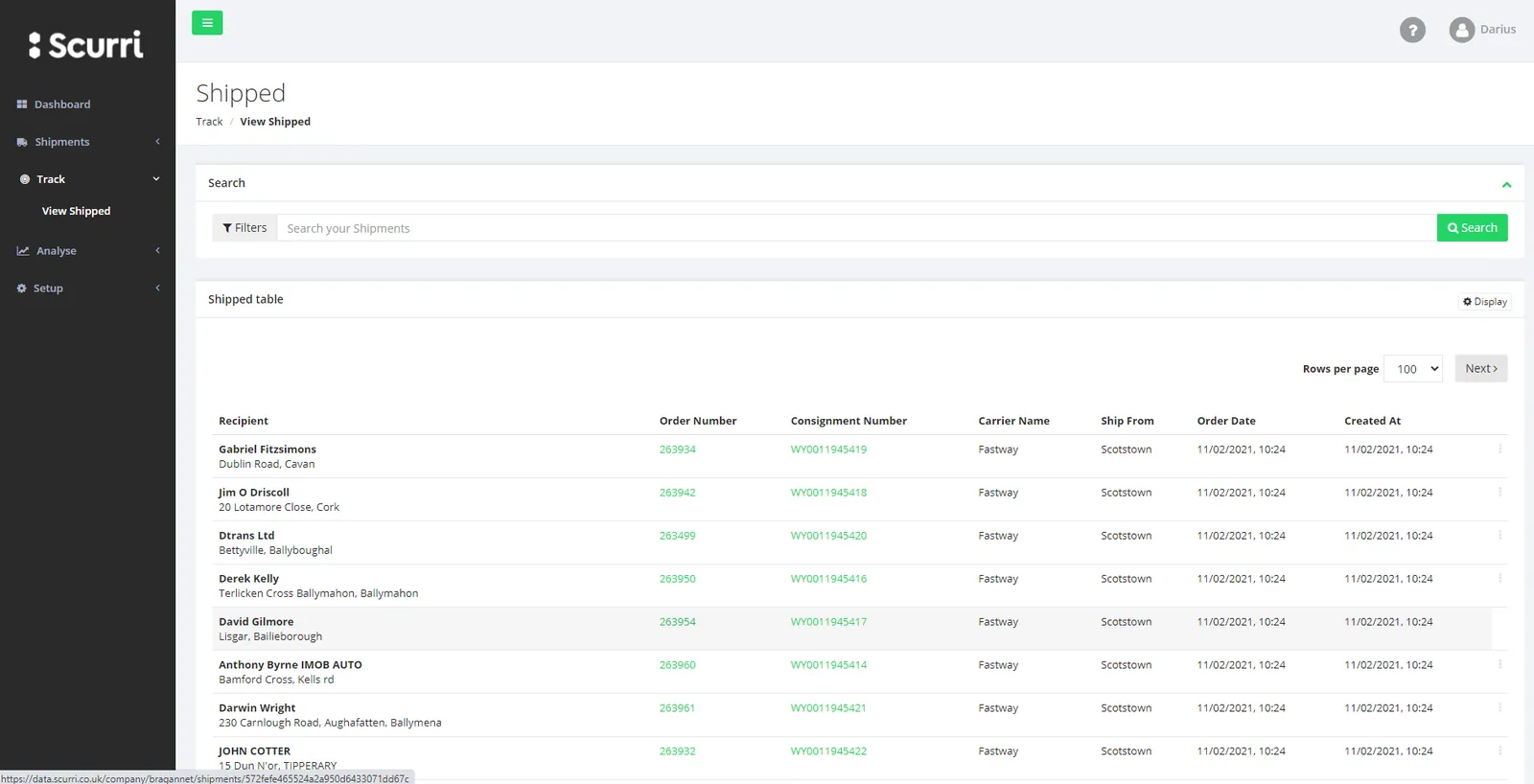Image resolution: width=1534 pixels, height=784 pixels.
Task: Click the Carrier Name column header
Action: pos(1013,421)
